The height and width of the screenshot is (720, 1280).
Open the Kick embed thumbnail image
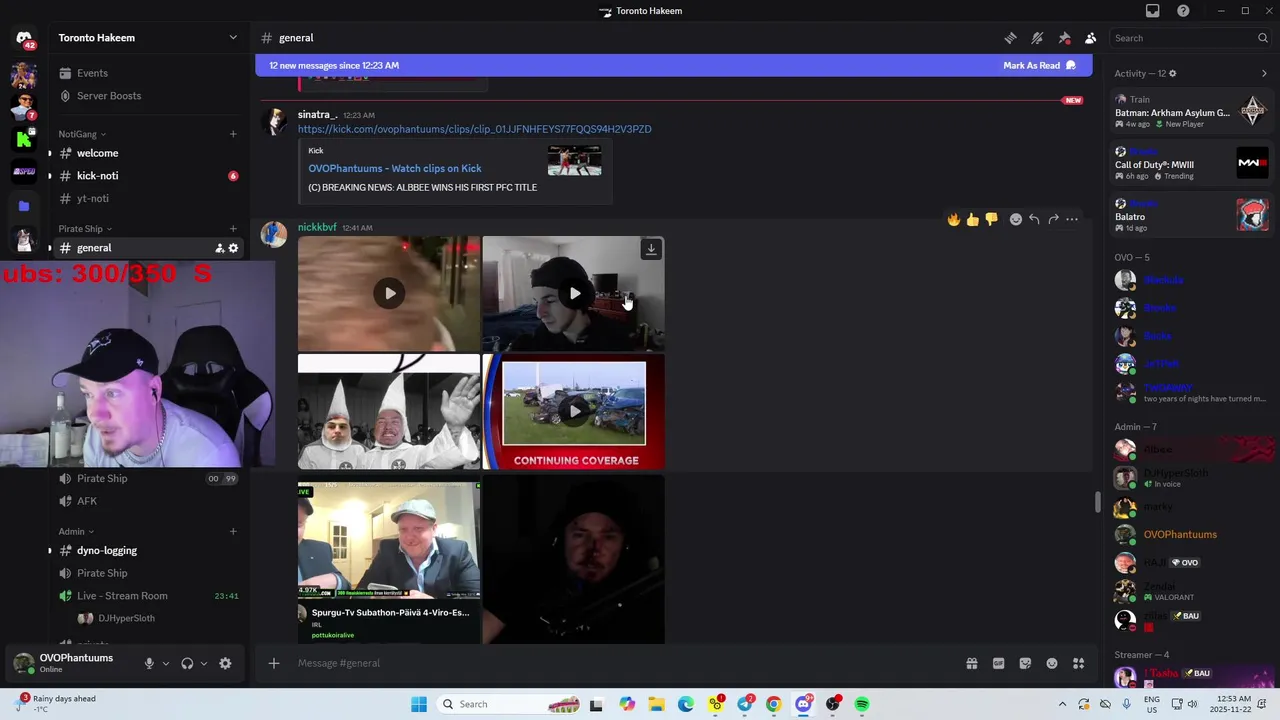574,161
